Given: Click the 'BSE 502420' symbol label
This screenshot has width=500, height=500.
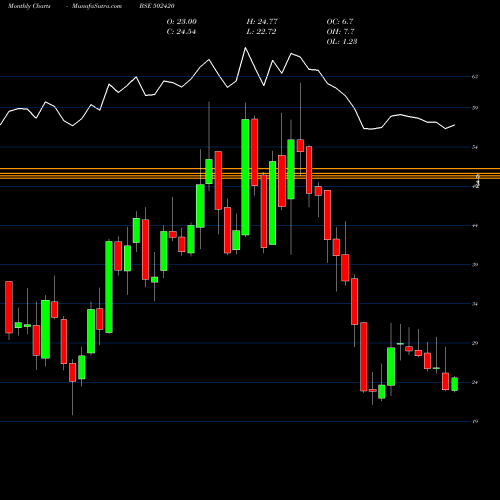Looking at the screenshot, I should click(x=157, y=6).
